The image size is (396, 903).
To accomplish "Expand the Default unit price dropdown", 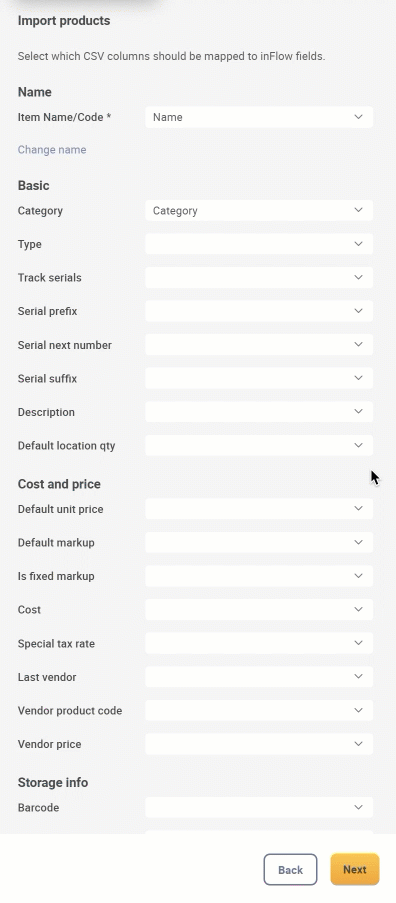I will pyautogui.click(x=259, y=509).
